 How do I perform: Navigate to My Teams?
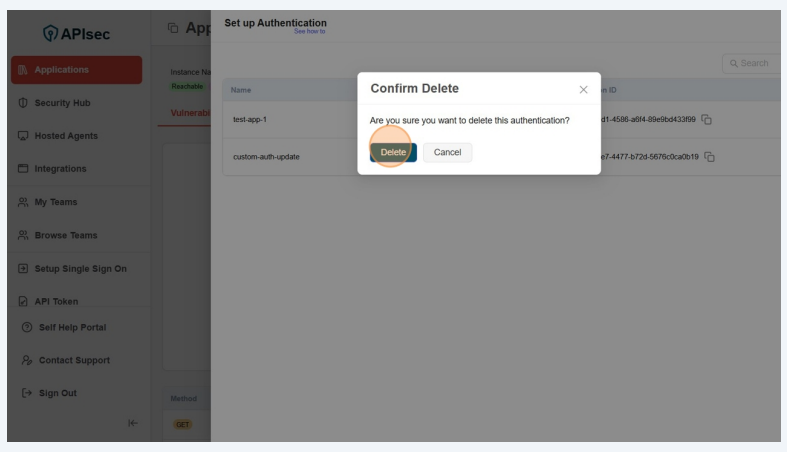pyautogui.click(x=56, y=202)
